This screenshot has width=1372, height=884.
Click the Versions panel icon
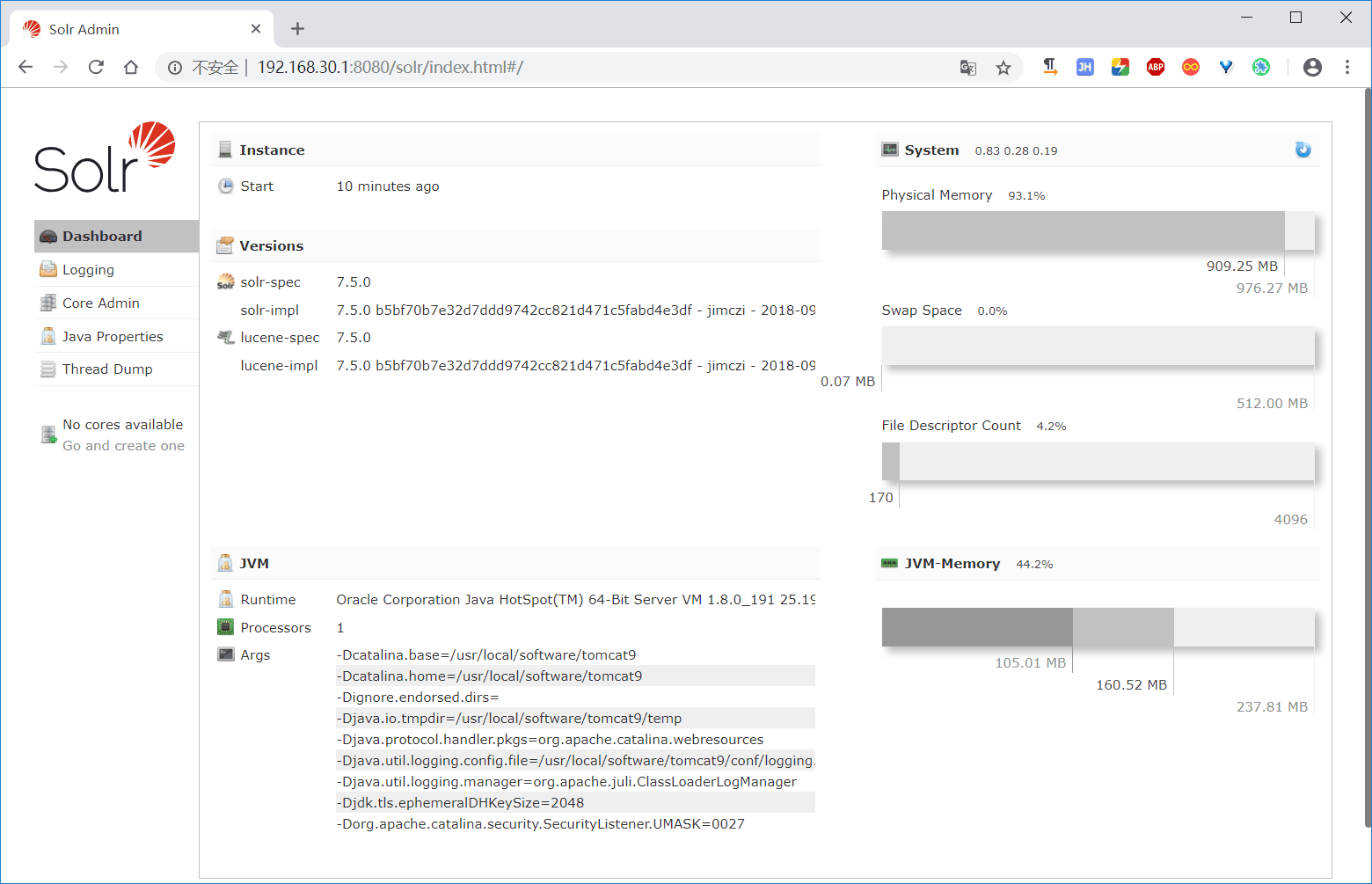coord(225,245)
